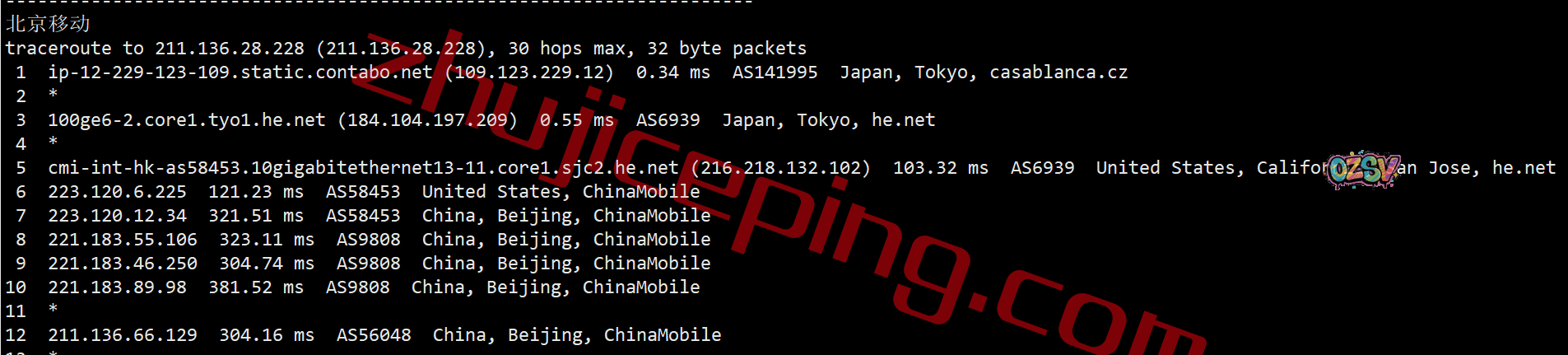Click IP 223.120.12.34 on hop 7

tap(117, 216)
